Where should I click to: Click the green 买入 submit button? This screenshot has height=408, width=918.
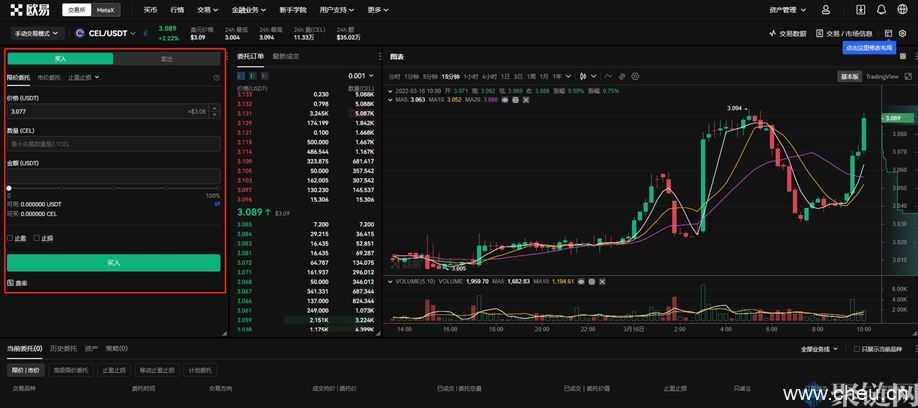[x=113, y=263]
